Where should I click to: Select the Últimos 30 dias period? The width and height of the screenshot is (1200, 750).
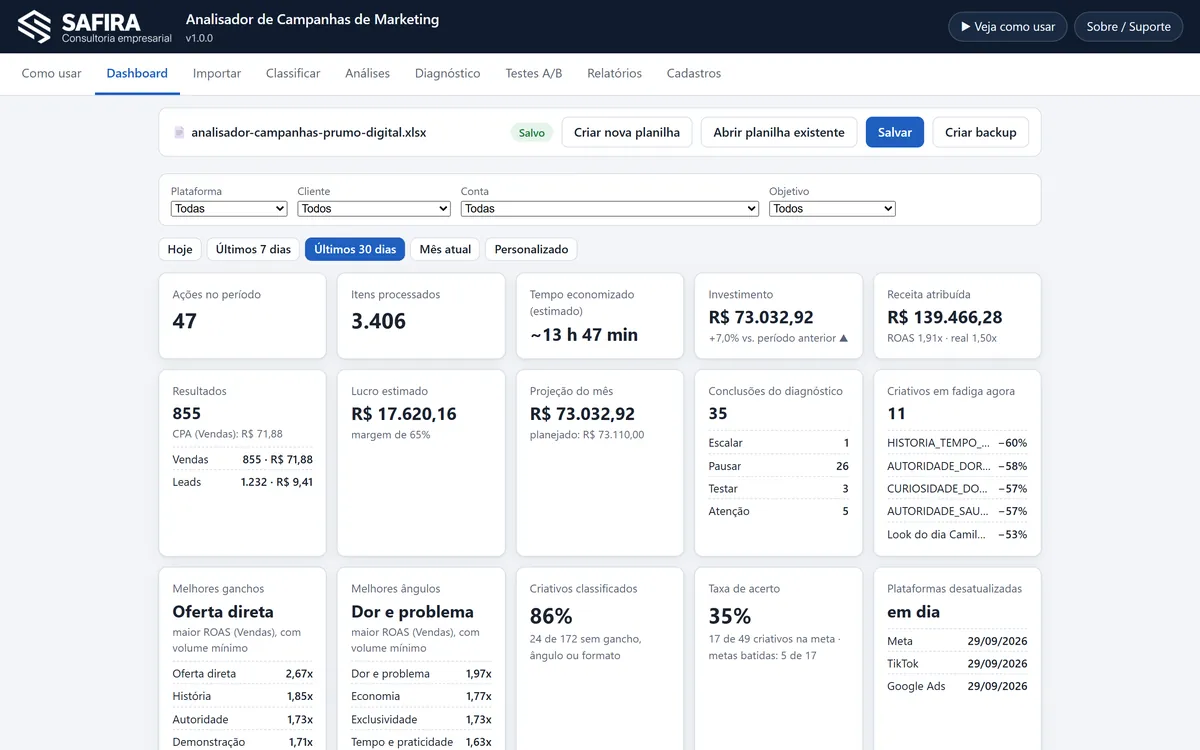tap(355, 249)
